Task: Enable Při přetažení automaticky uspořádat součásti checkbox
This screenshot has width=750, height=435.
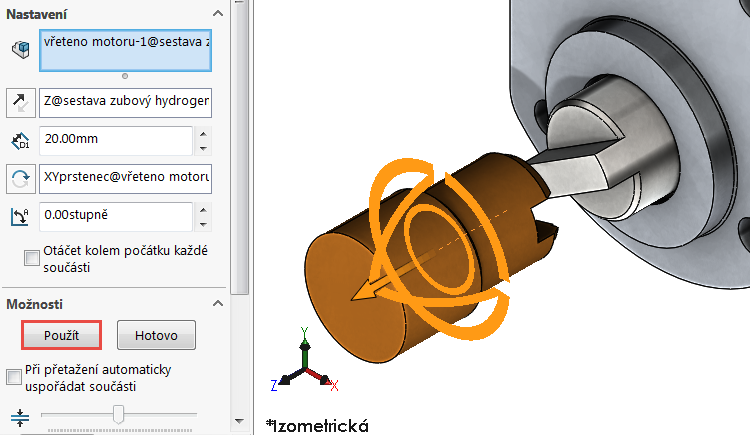Action: tap(14, 377)
